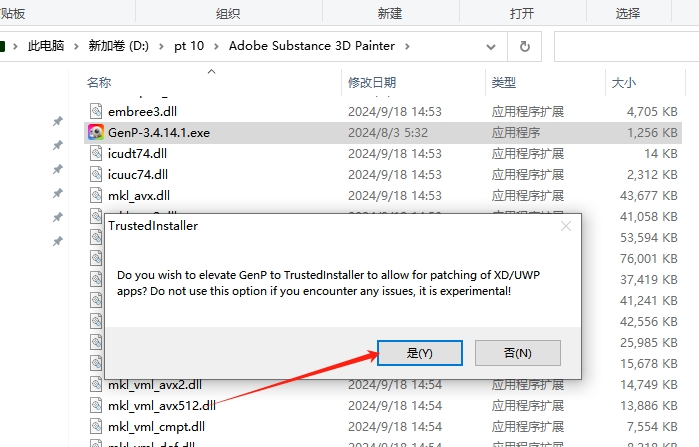
Task: Navigate to 新加卷 (D:) in the breadcrumb
Action: (118, 46)
